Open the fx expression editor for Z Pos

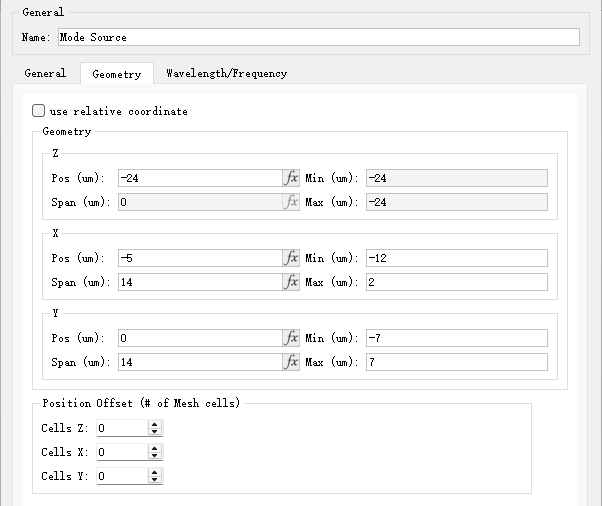291,178
